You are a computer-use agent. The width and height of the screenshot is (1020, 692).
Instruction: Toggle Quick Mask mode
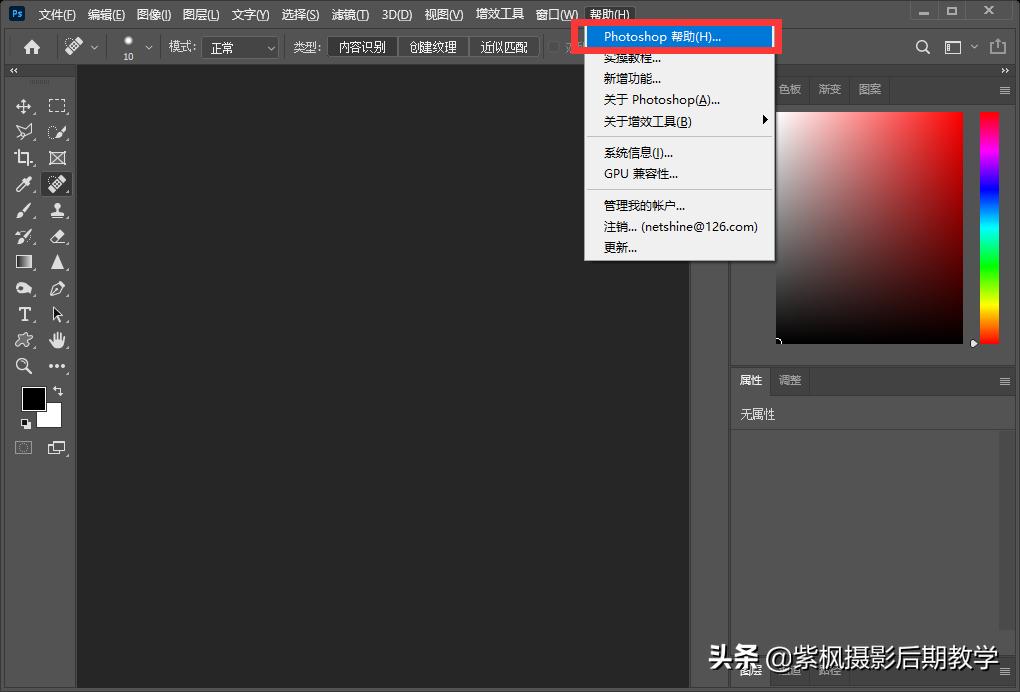tap(24, 448)
